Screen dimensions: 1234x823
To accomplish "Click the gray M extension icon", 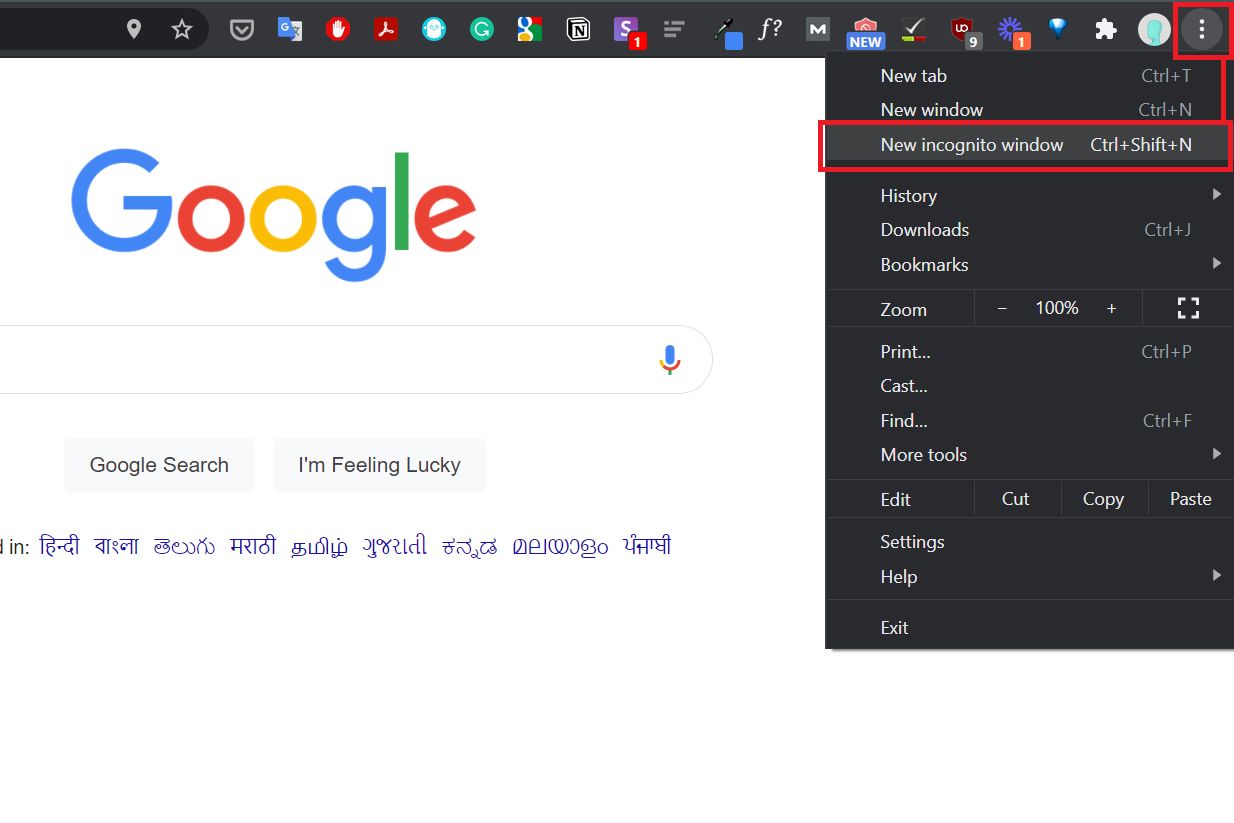I will click(x=818, y=29).
